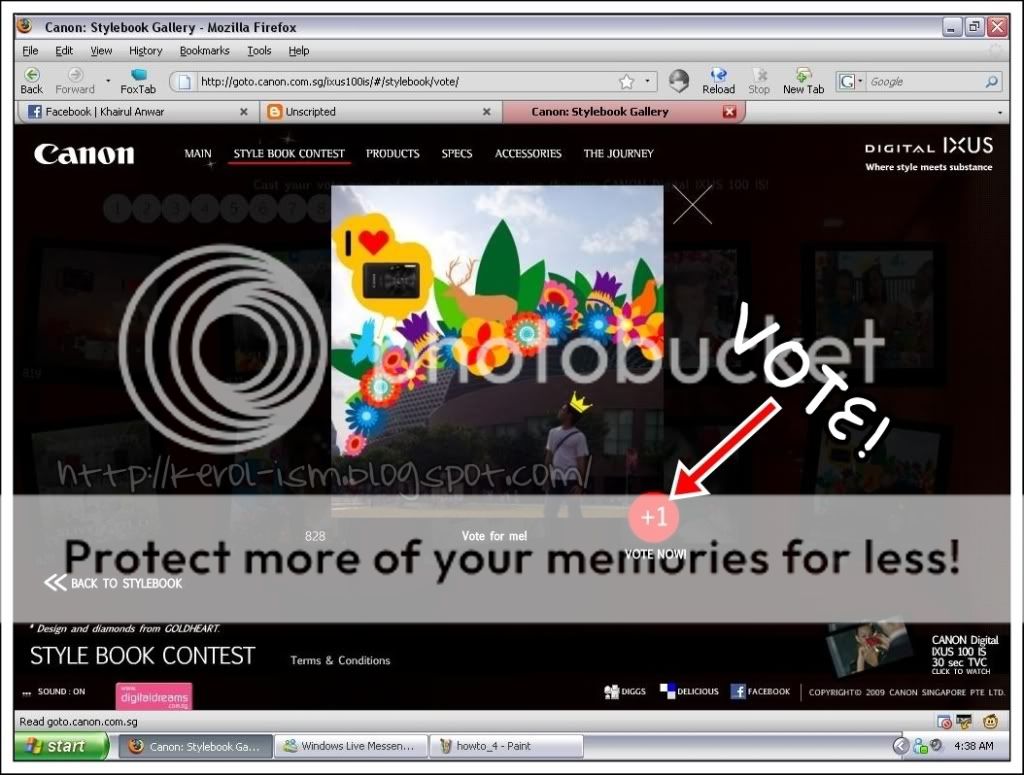Click the system tray clock 4:38 AM
1024x775 pixels.
[973, 746]
